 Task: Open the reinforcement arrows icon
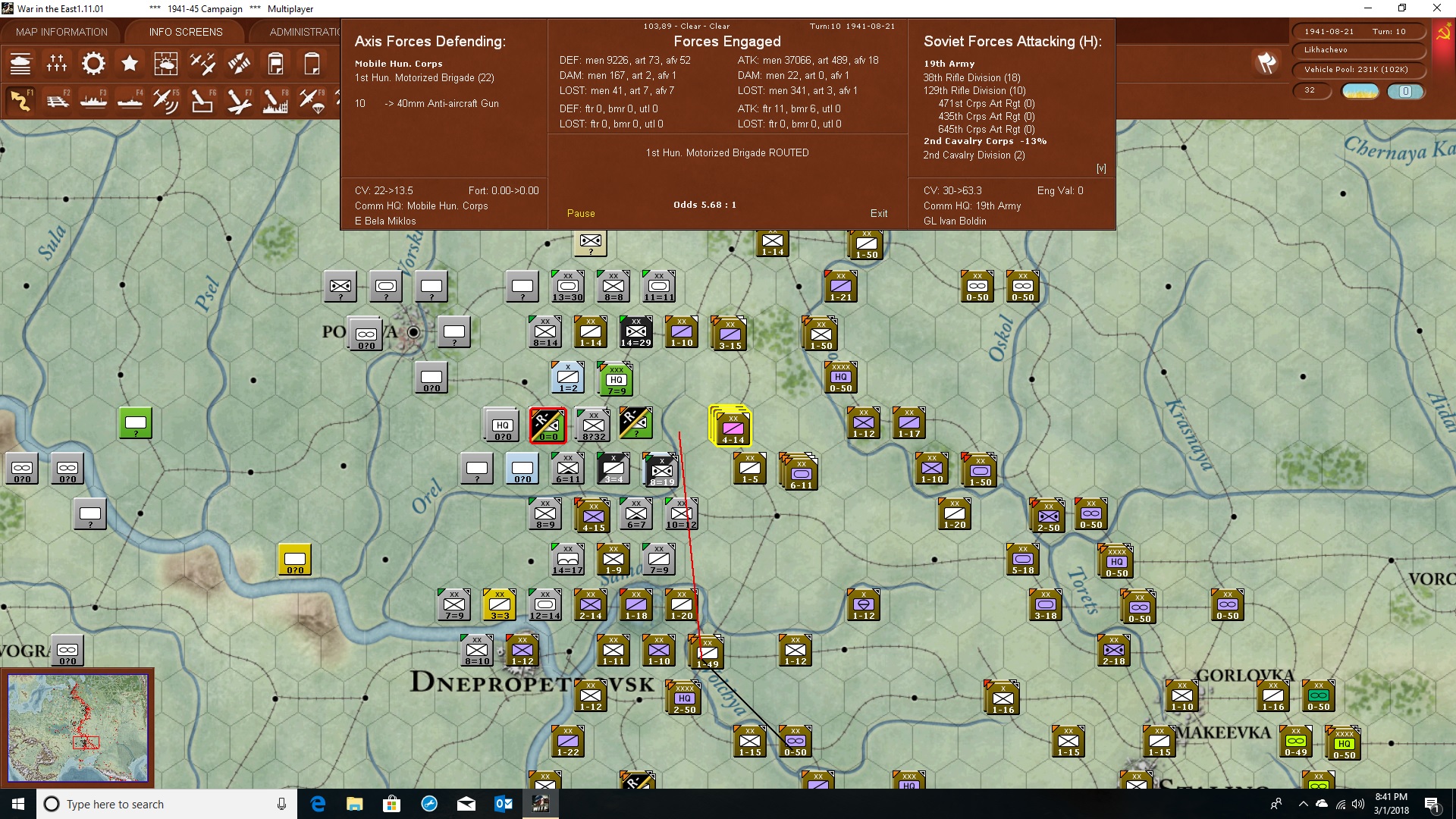(239, 64)
